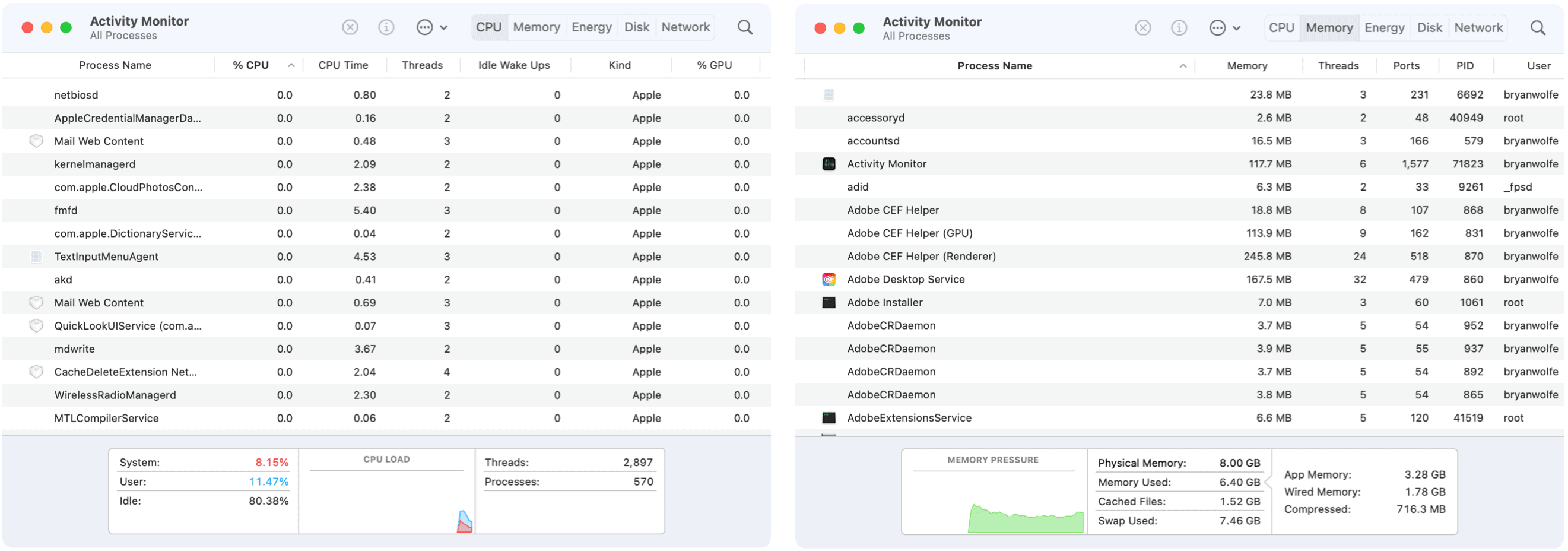Image resolution: width=1568 pixels, height=551 pixels.
Task: Select netbiosd process row
Action: (386, 95)
